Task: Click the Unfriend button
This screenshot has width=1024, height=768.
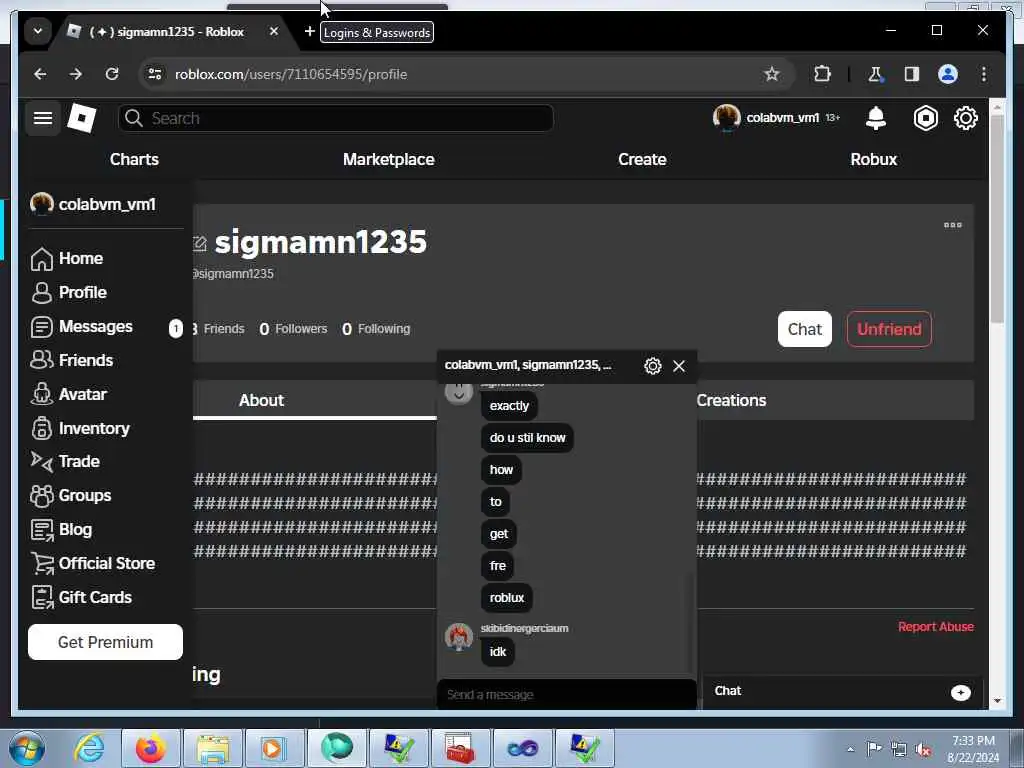Action: tap(889, 329)
